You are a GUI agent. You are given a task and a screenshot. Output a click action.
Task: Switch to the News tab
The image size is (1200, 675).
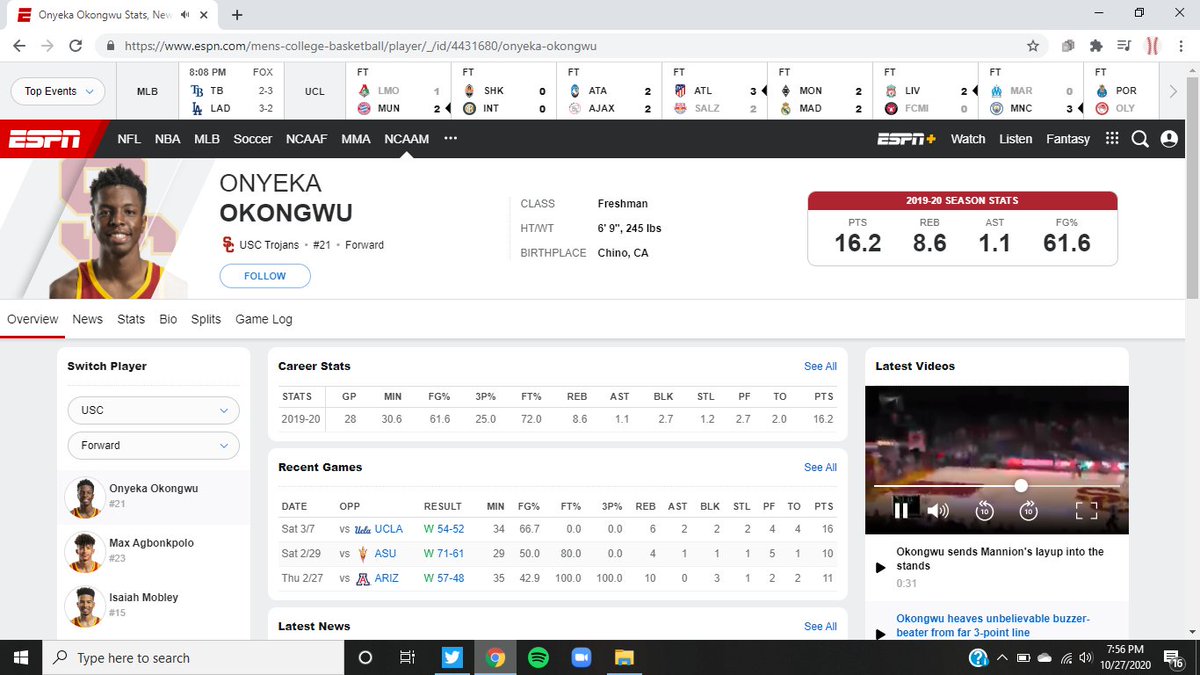(87, 319)
